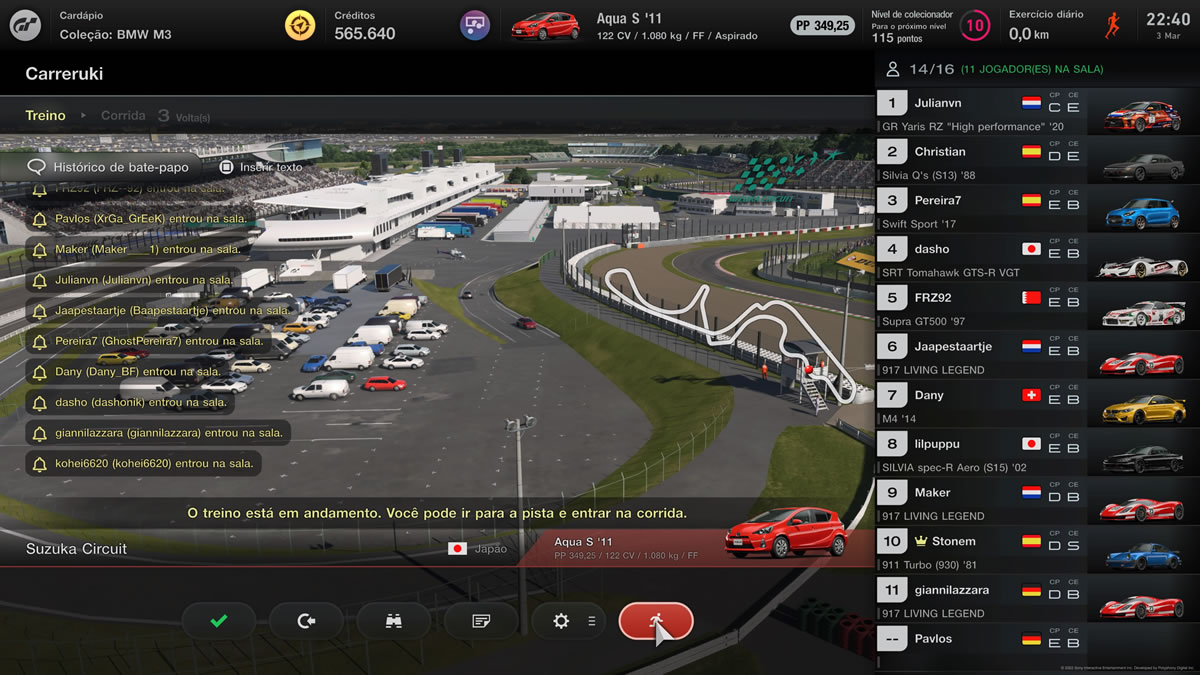This screenshot has width=1200, height=675.
Task: Click the Suzuka Circuit track name
Action: pos(76,549)
